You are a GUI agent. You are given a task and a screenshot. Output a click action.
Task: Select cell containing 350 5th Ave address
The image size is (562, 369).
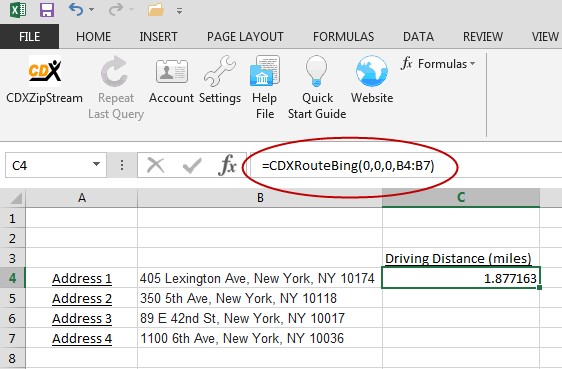(260, 298)
